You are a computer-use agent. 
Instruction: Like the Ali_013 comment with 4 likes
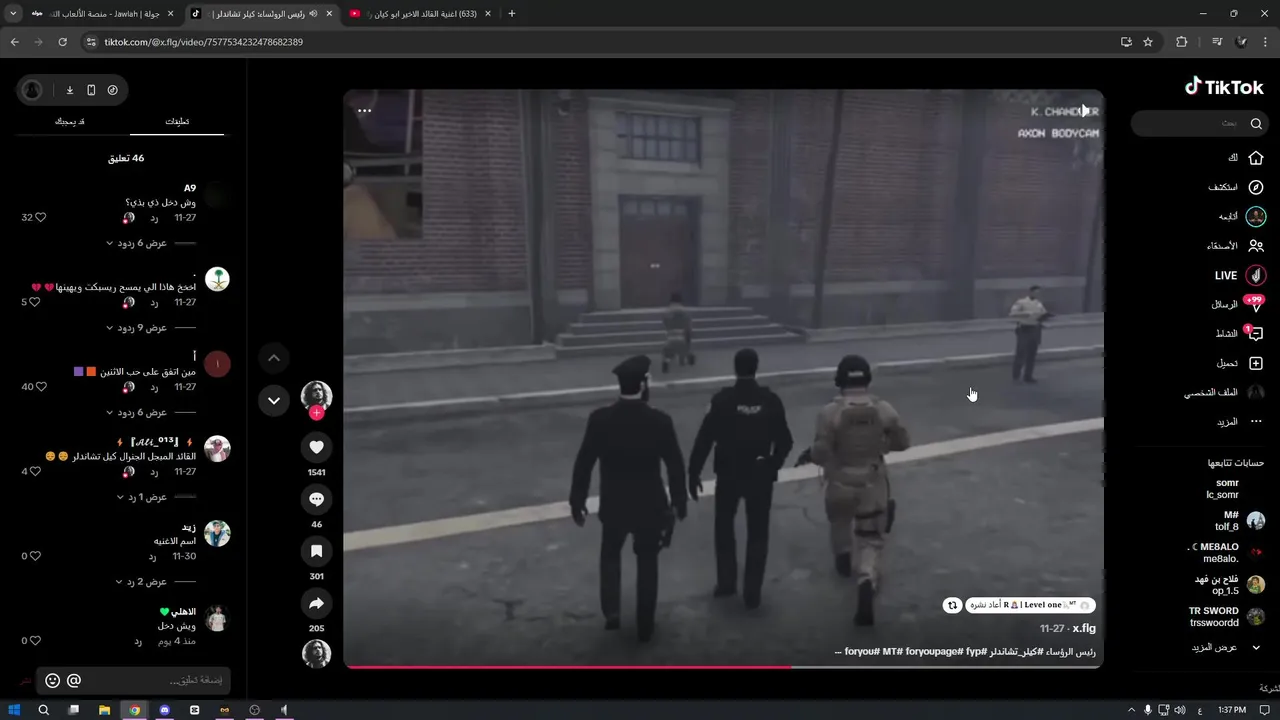[34, 472]
